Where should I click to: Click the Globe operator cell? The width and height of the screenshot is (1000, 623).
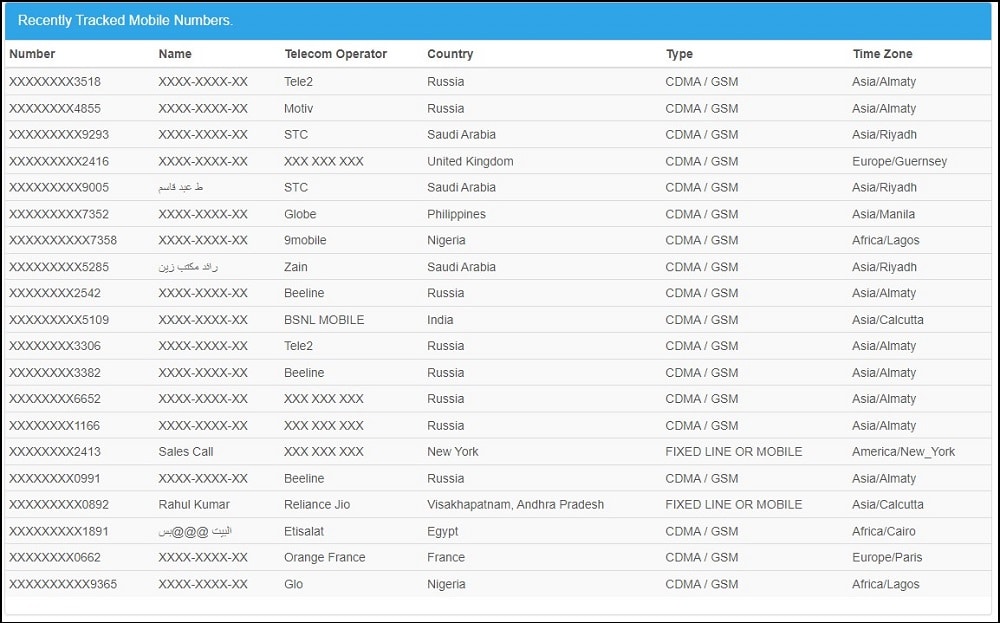coord(300,214)
